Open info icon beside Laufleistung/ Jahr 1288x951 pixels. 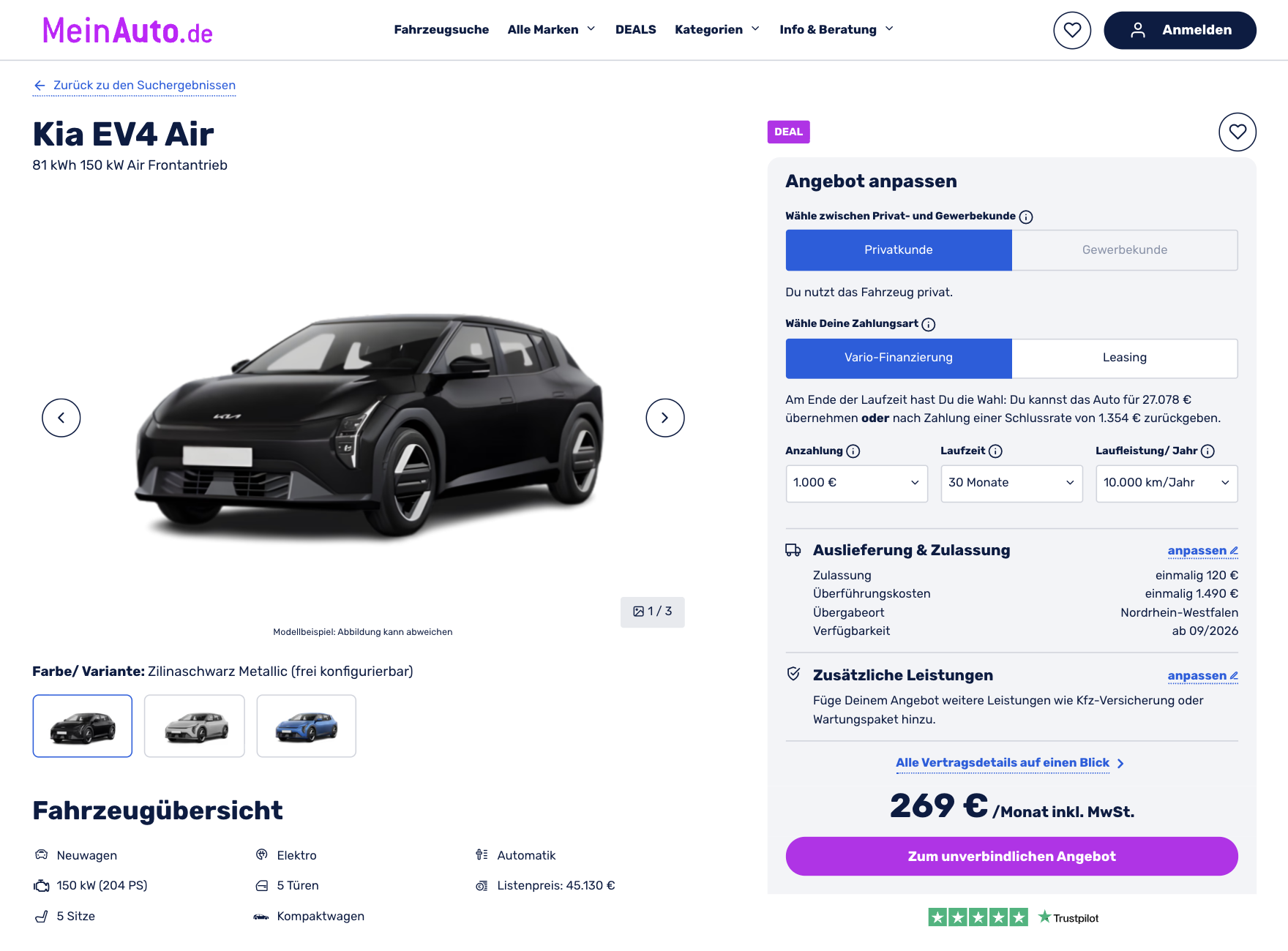(1208, 451)
